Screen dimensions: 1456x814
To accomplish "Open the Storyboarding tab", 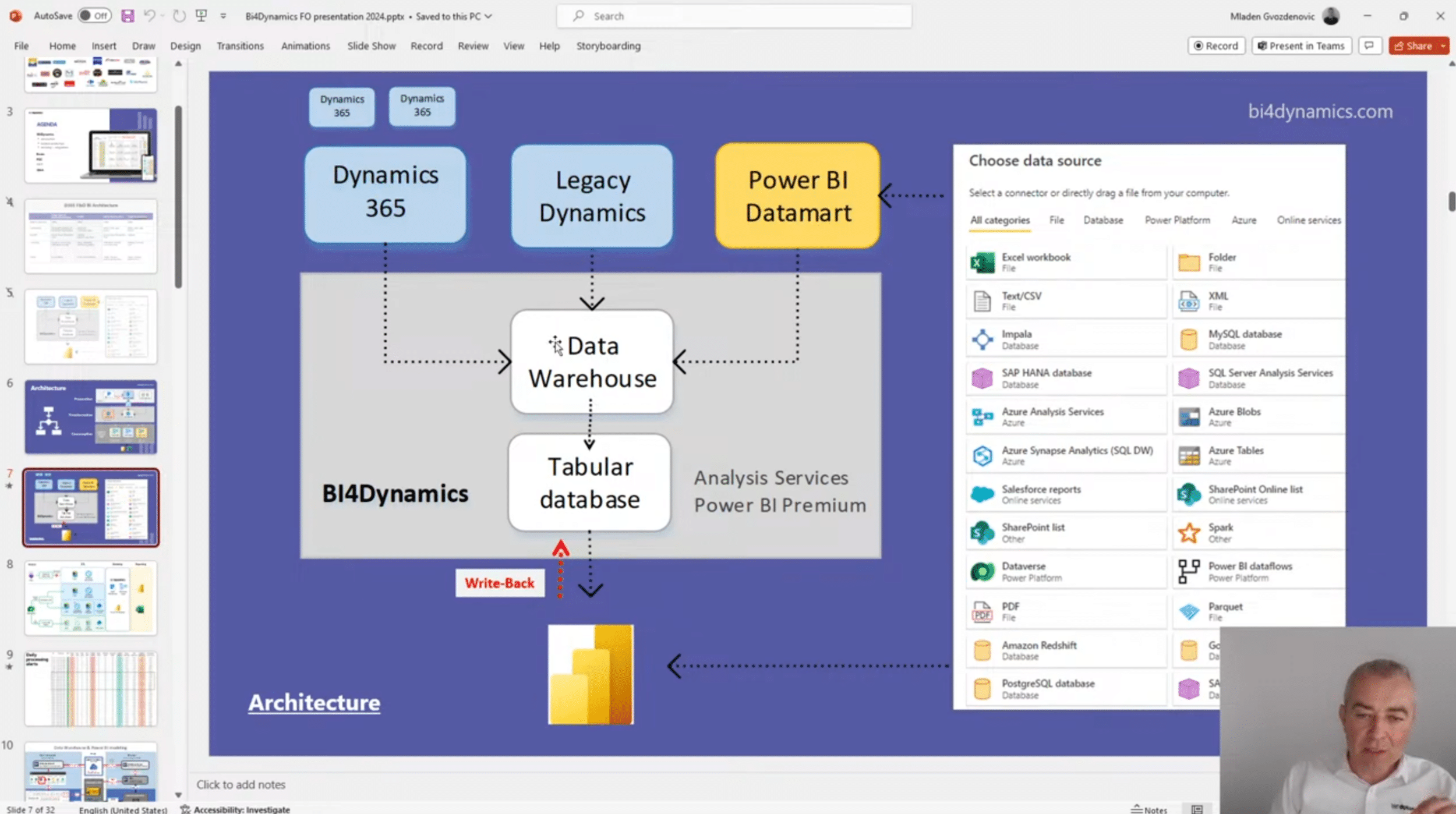I will (x=608, y=46).
